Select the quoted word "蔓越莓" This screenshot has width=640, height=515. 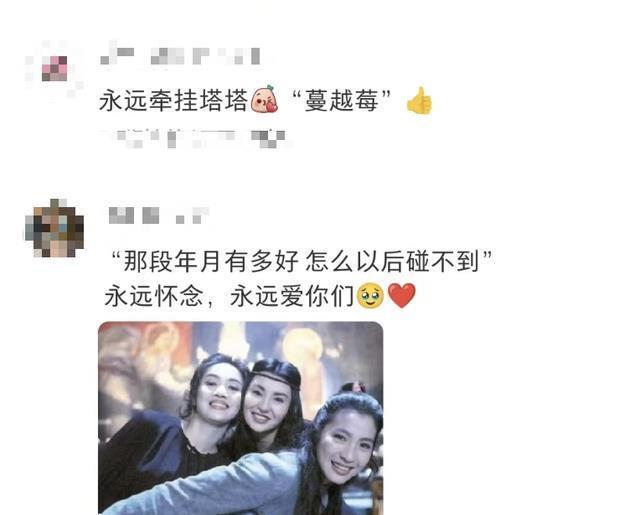[341, 100]
